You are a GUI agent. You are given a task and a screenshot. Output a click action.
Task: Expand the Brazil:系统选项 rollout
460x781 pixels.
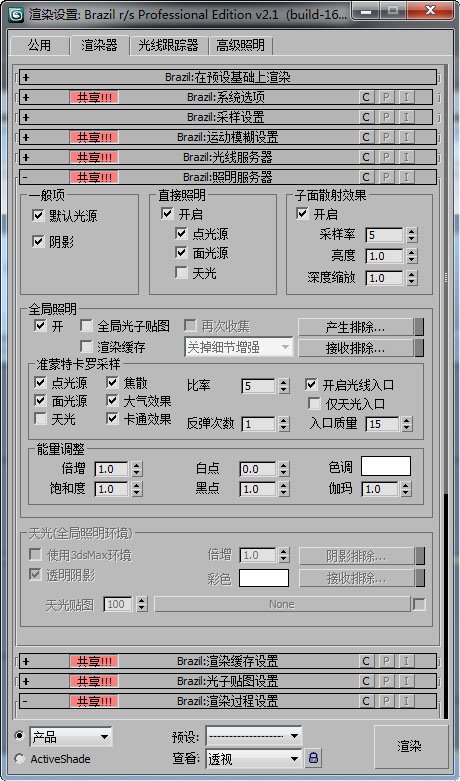pos(226,97)
